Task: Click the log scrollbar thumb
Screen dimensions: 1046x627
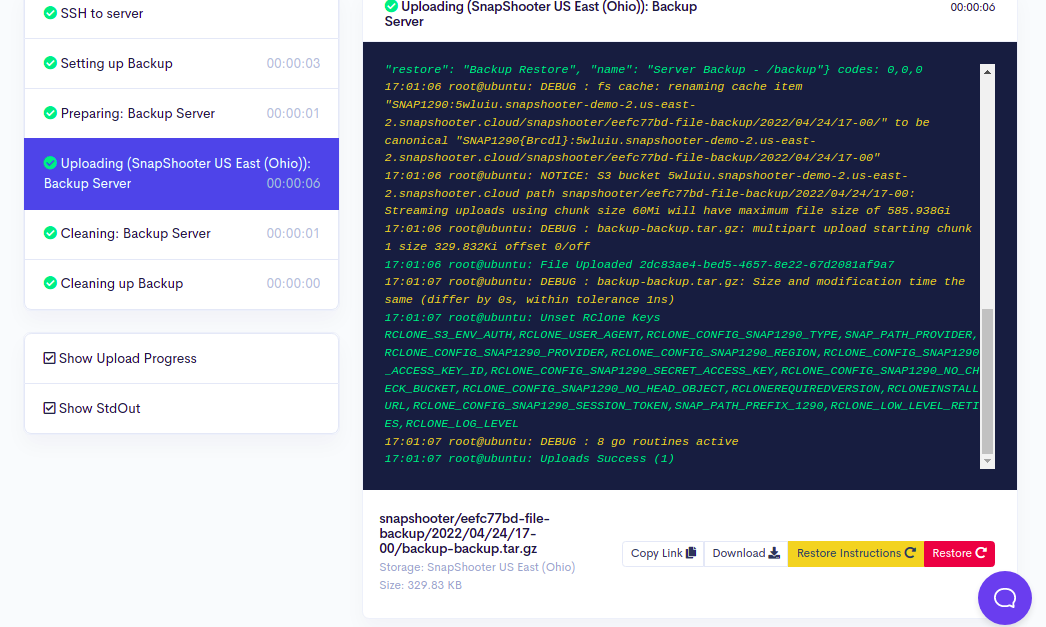Action: pos(987,381)
